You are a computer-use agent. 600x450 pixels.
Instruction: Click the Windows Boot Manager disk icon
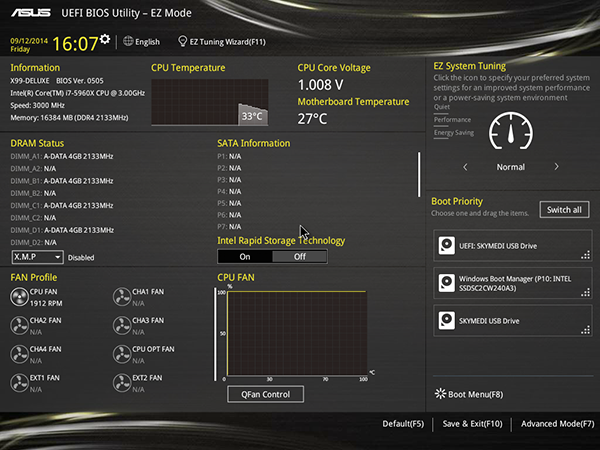(x=447, y=283)
